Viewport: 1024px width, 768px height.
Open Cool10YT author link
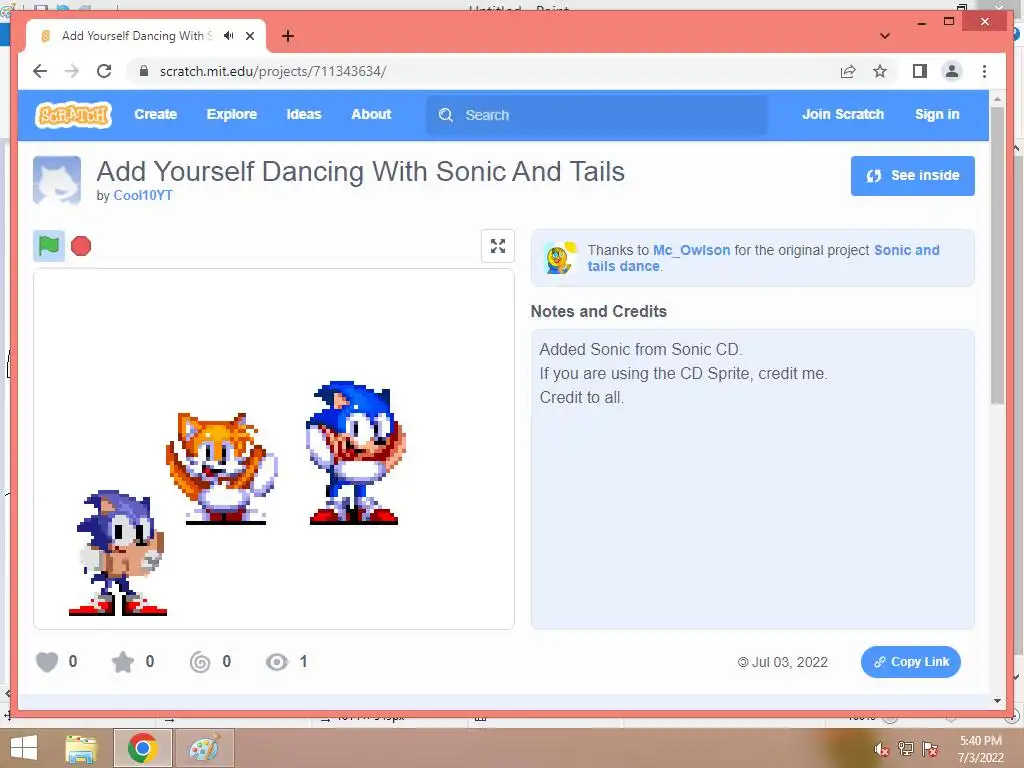[143, 195]
